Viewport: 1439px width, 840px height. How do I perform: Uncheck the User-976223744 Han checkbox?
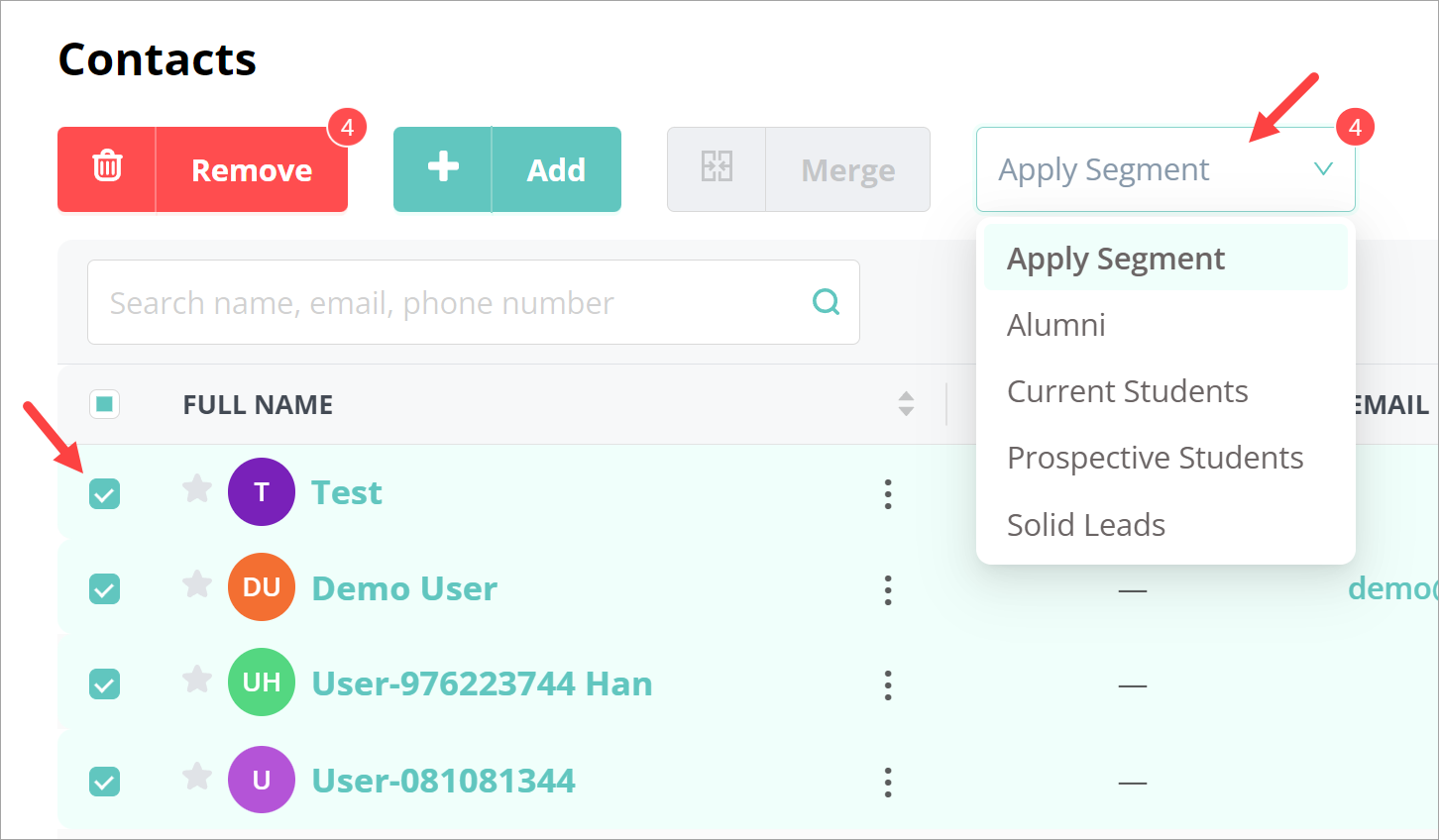(104, 684)
